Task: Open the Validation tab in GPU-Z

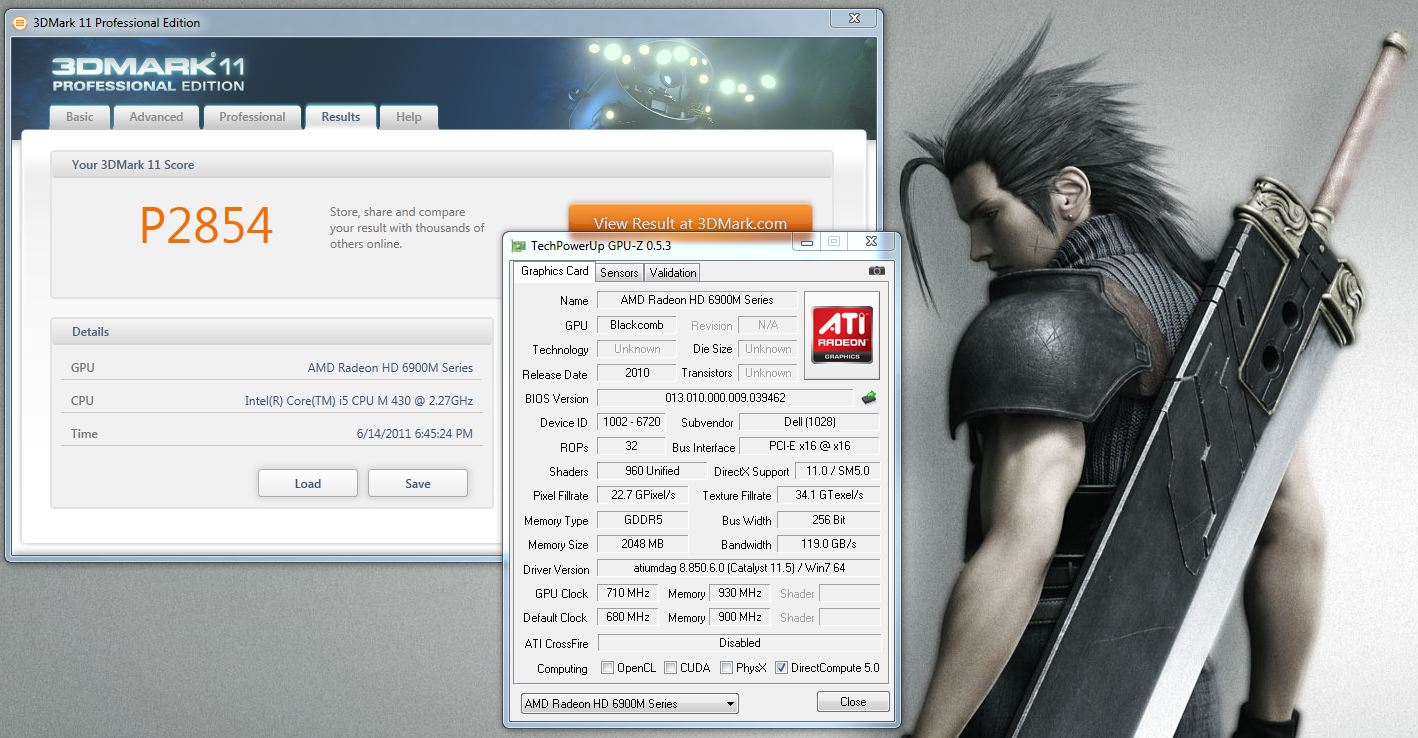Action: tap(673, 273)
